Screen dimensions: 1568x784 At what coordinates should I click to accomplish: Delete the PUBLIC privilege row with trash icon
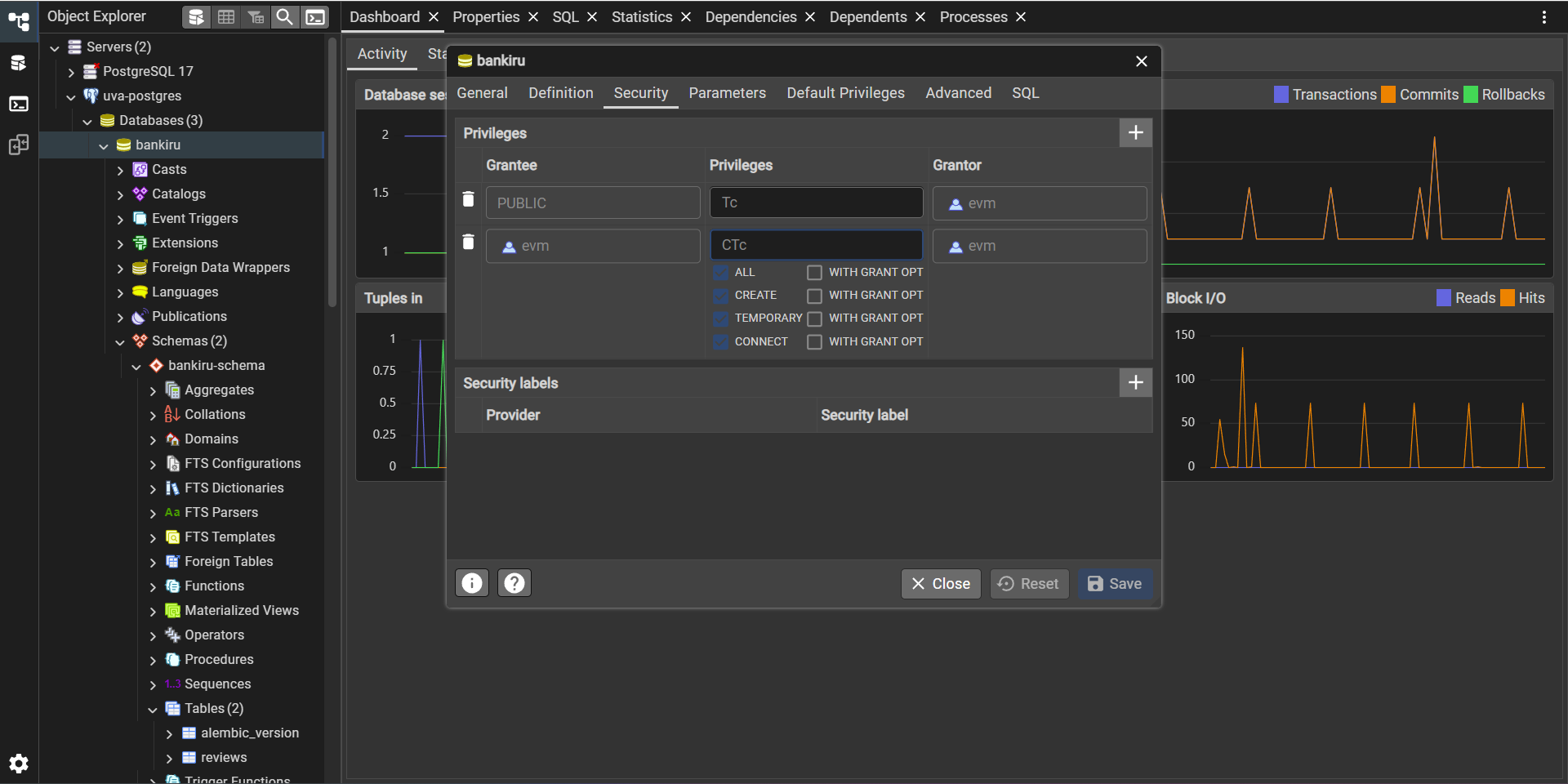click(x=468, y=199)
